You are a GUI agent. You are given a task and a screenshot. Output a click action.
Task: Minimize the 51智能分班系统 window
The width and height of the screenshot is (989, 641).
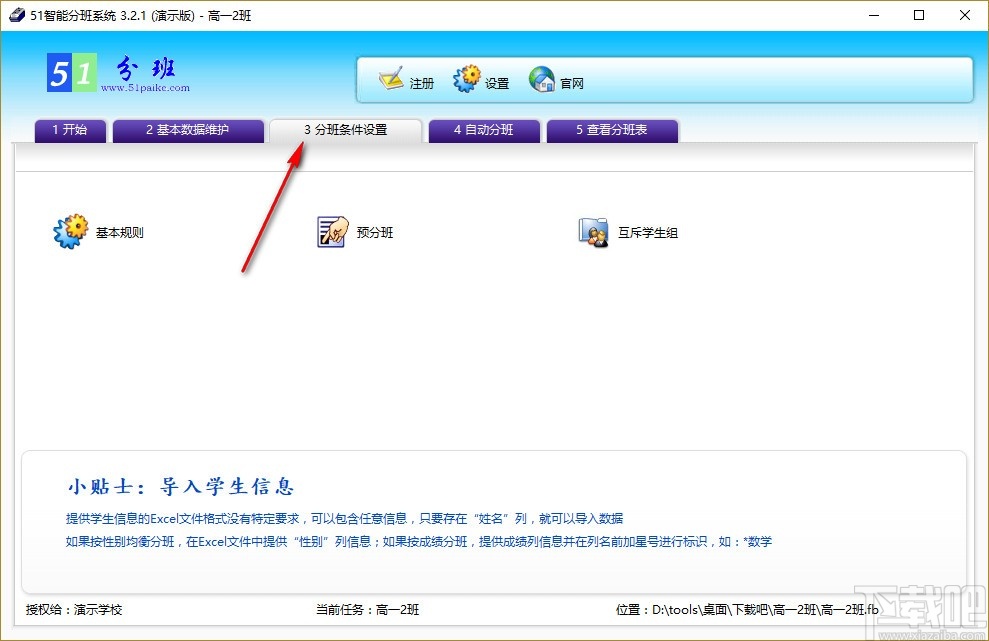[x=874, y=15]
